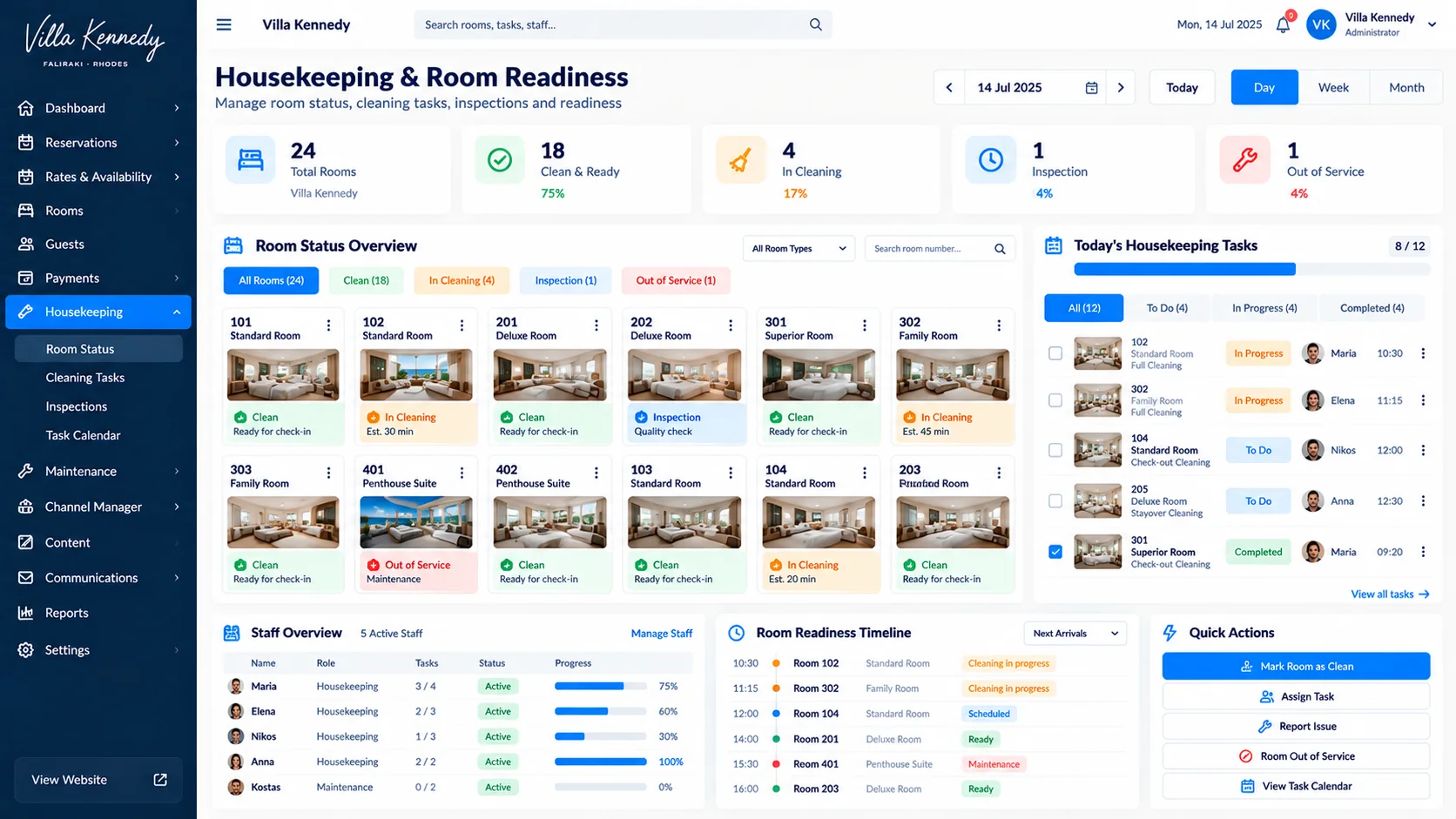This screenshot has width=1456, height=819.
Task: Check the task checkbox for room 205
Action: click(1055, 501)
